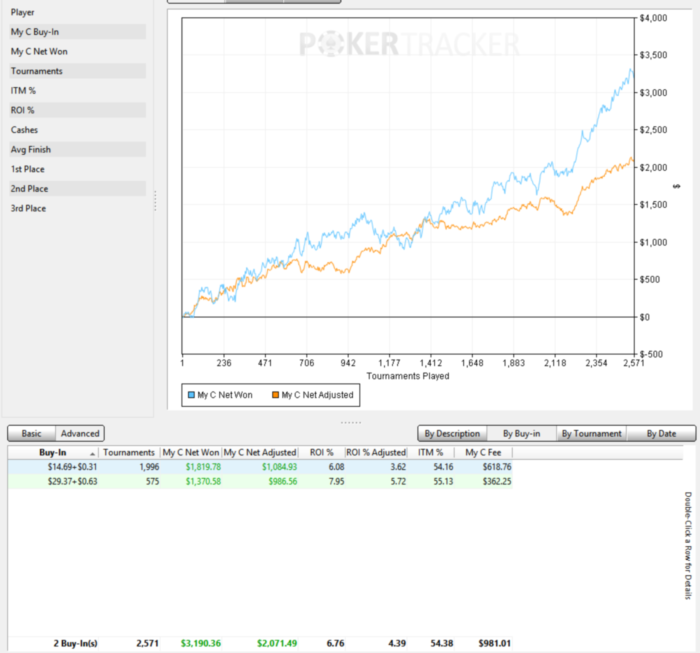Select My C Net Won list item
700x653 pixels.
[x=78, y=51]
